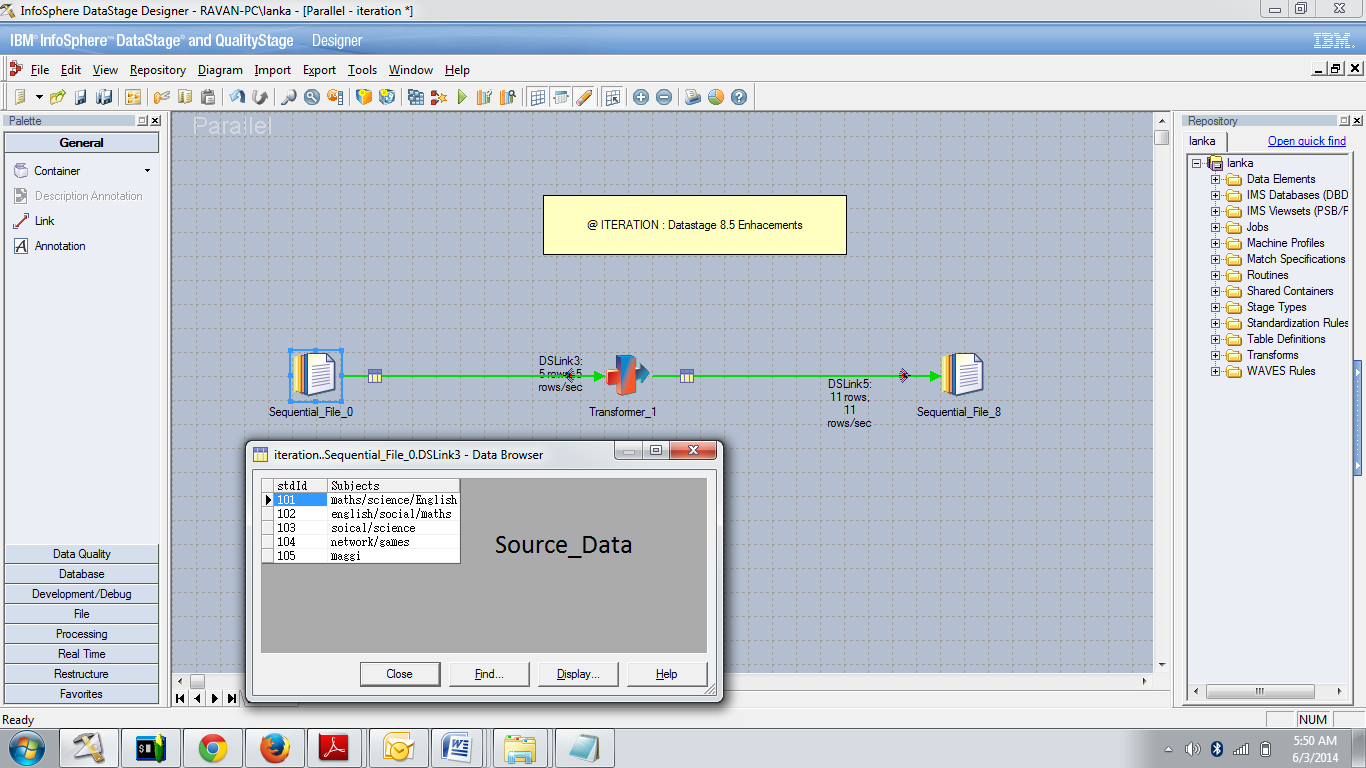Click the pie chart report icon
This screenshot has height=768, width=1366.
coord(716,97)
